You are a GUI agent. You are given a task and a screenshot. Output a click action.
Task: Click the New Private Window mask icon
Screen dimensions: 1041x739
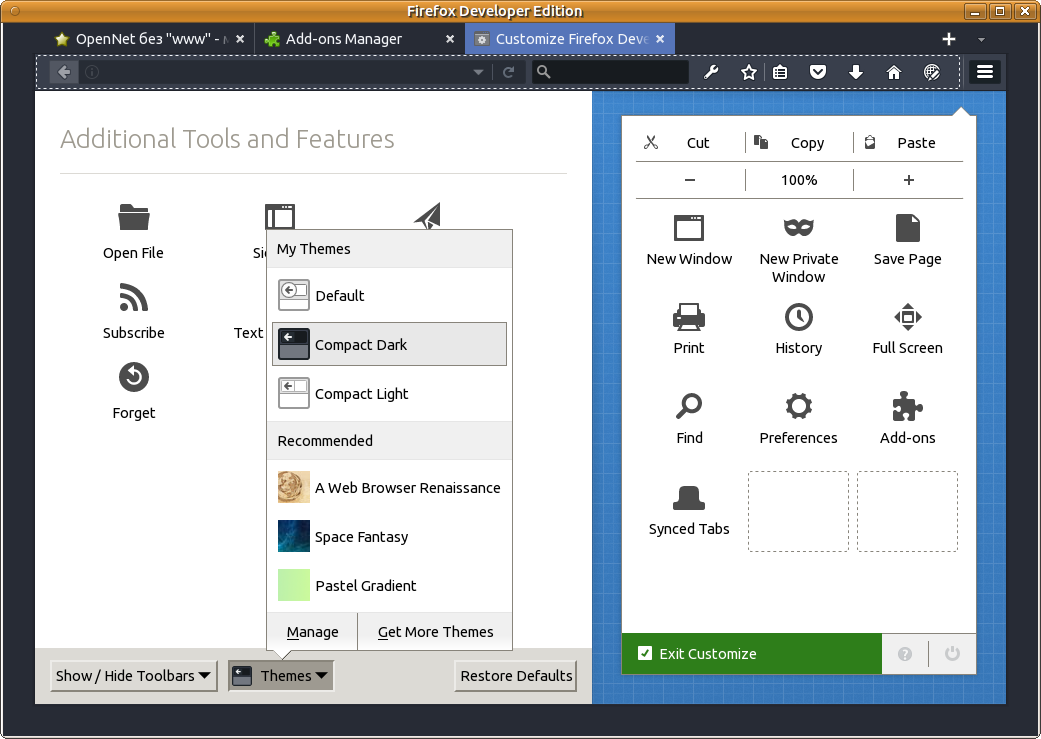point(798,228)
